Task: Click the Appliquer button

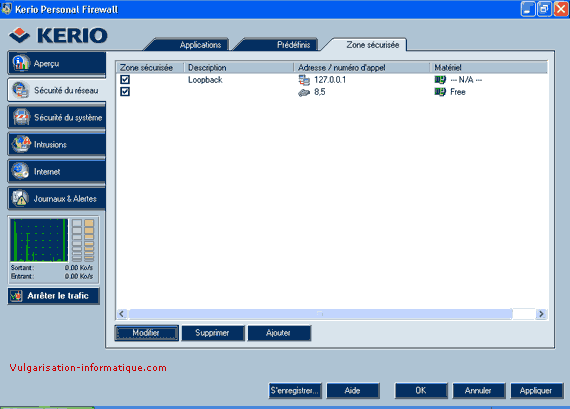Action: pos(537,390)
